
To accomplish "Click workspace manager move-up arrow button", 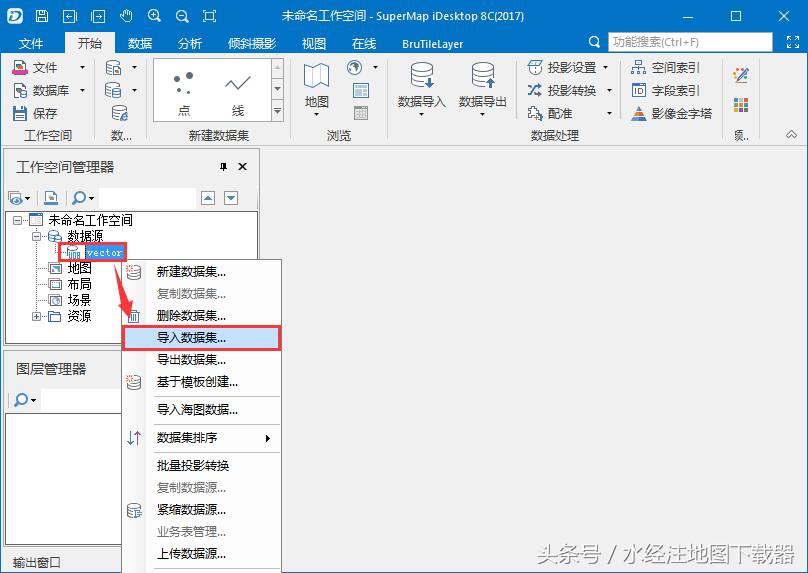I will point(208,198).
